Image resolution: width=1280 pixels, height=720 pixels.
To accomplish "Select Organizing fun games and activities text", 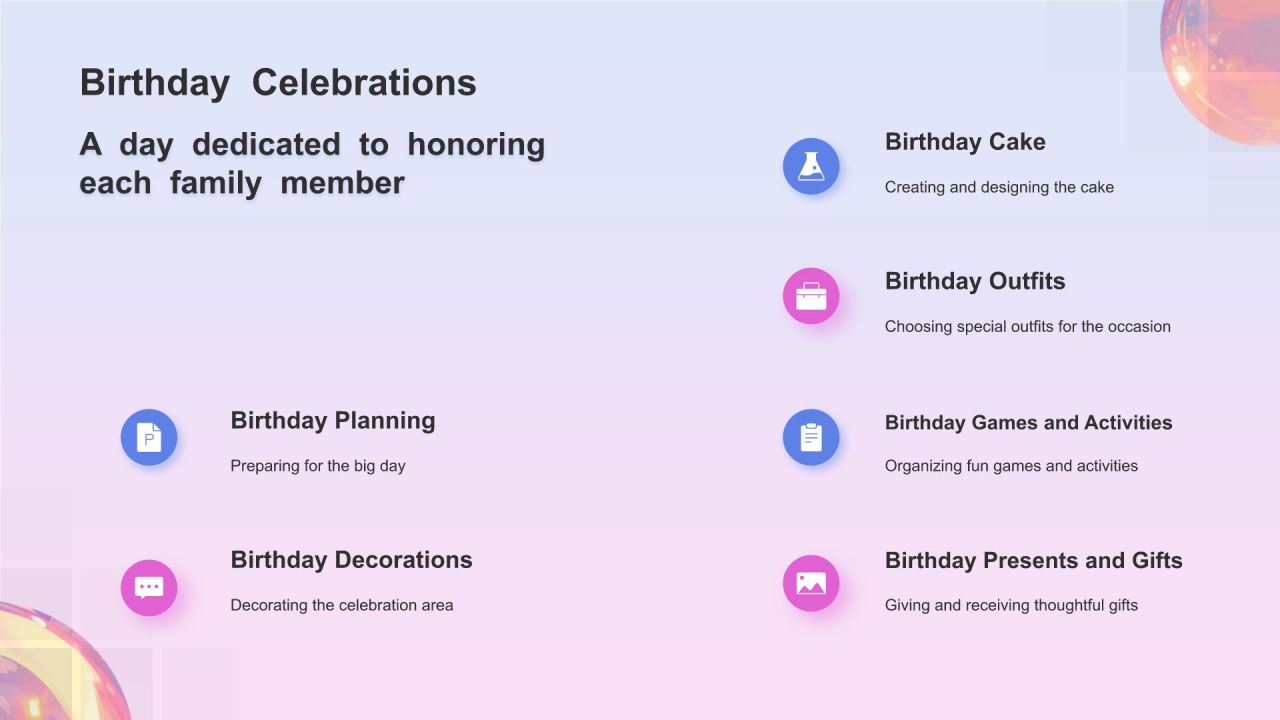I will tap(1011, 466).
